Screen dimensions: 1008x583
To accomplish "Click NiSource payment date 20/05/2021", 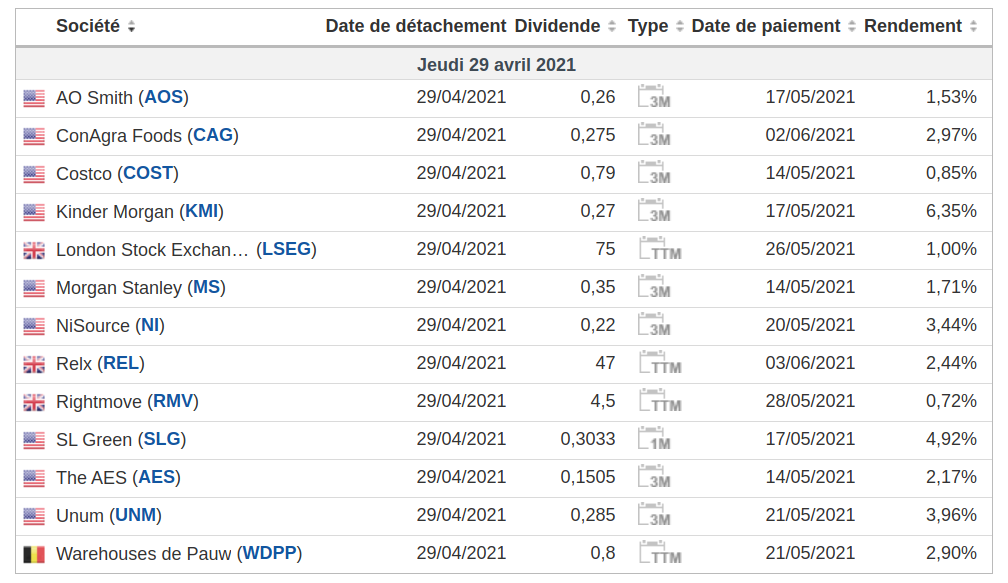I will [x=810, y=325].
